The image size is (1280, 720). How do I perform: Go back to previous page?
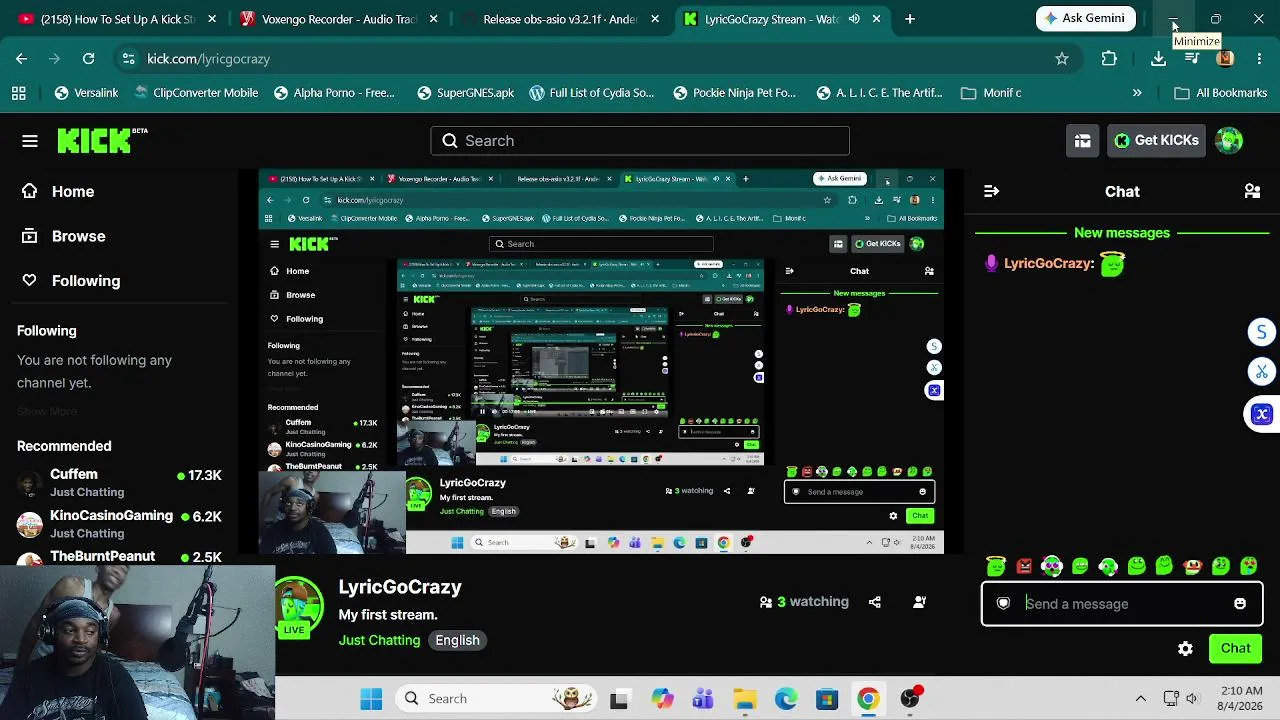(x=21, y=59)
